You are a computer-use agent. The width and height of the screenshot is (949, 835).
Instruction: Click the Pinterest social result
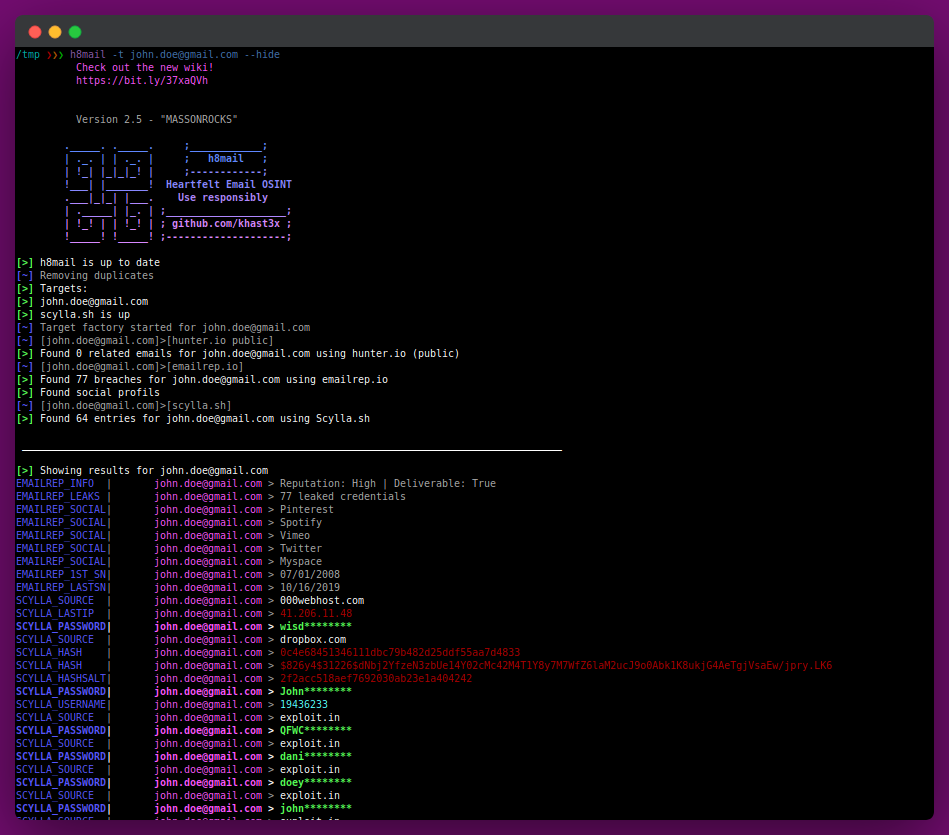pyautogui.click(x=306, y=509)
